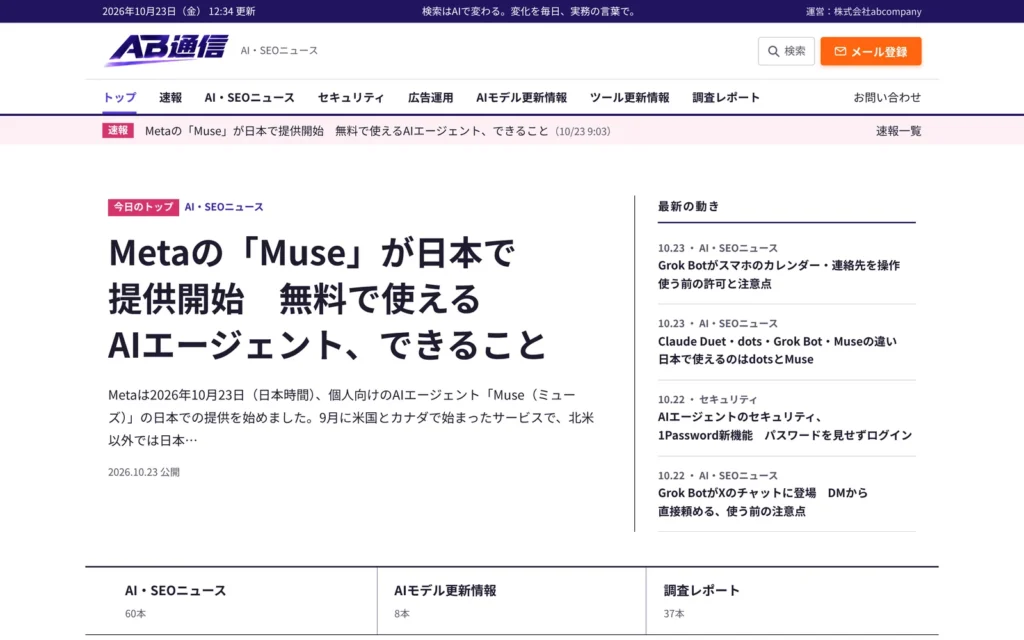Click 運営：株式会社abcompany in top bar

pos(863,11)
